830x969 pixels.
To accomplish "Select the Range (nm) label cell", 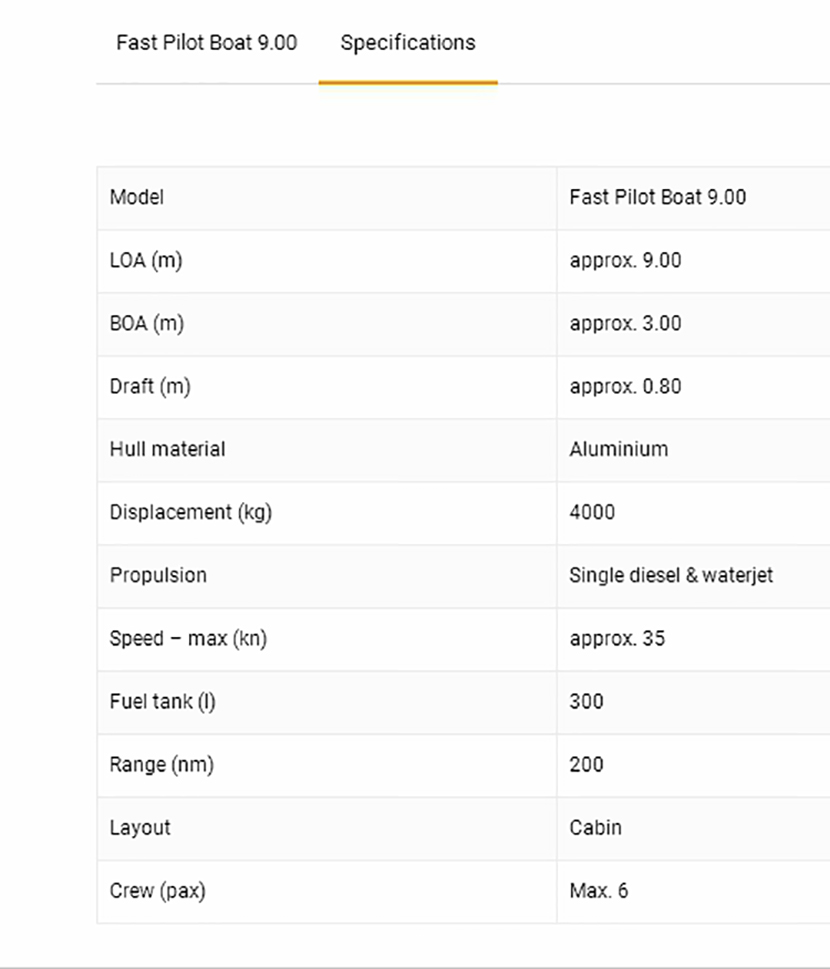I will [x=161, y=764].
